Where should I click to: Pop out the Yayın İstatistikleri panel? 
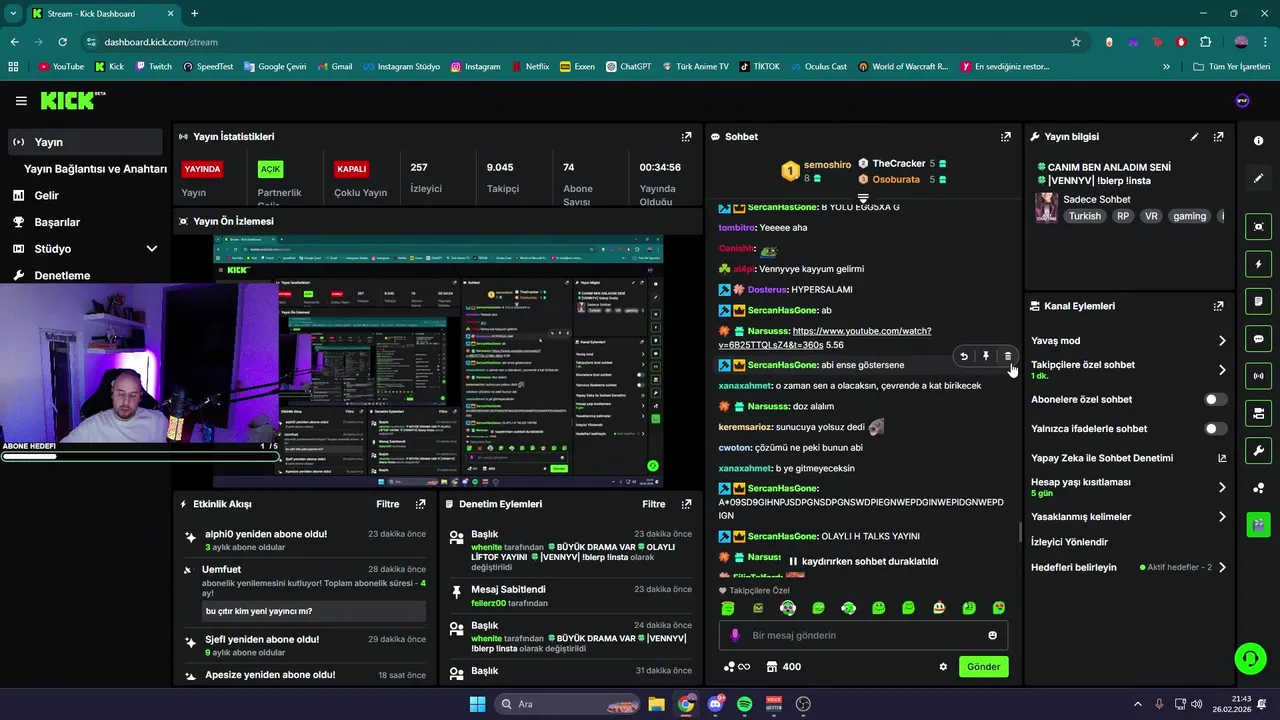pyautogui.click(x=686, y=137)
